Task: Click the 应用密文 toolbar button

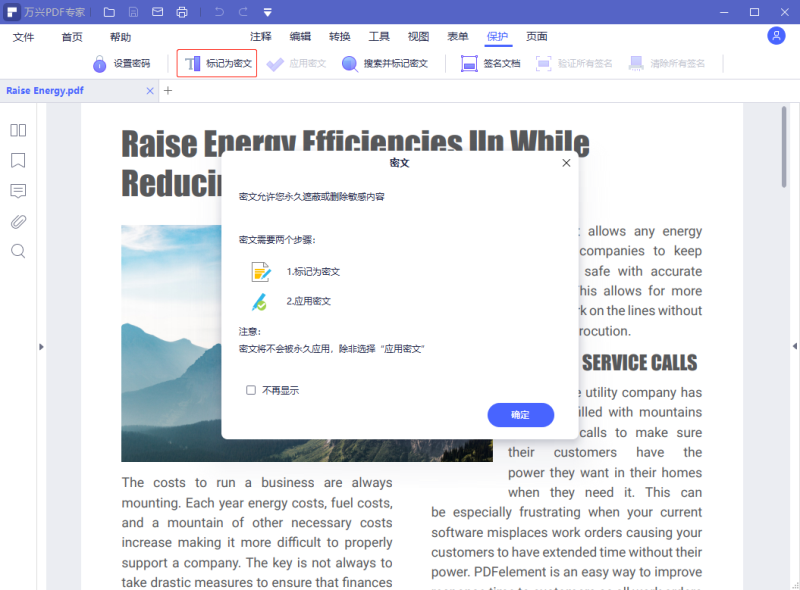Action: 296,64
